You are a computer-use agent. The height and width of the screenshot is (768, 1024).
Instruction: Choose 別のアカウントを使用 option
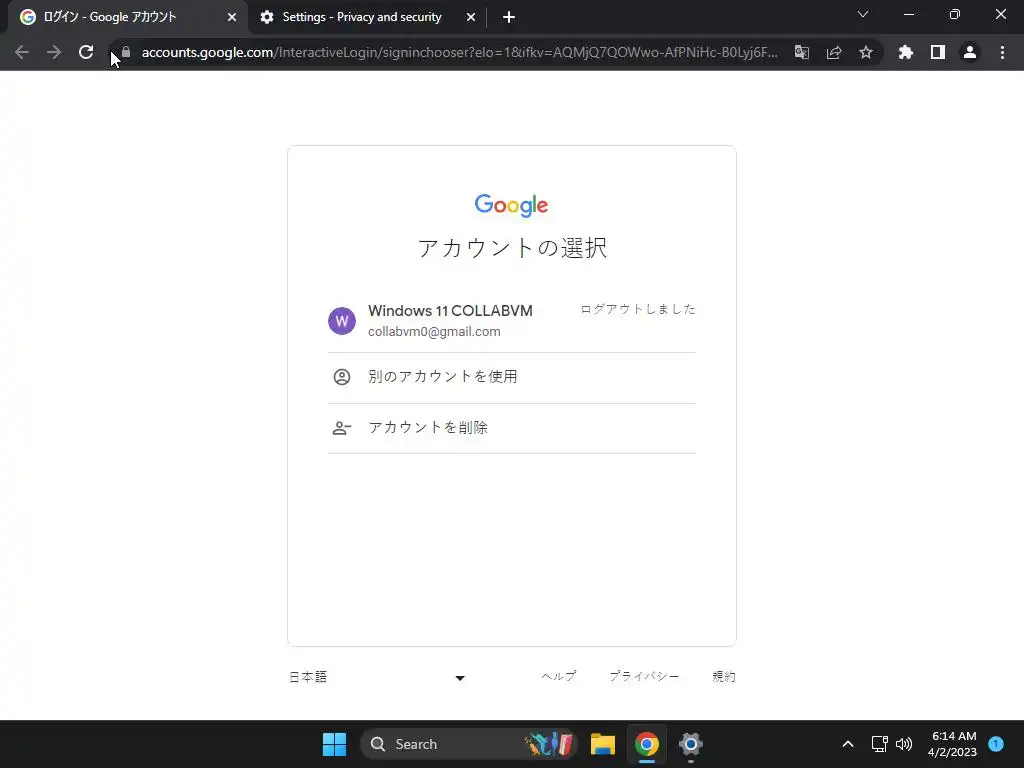click(512, 377)
